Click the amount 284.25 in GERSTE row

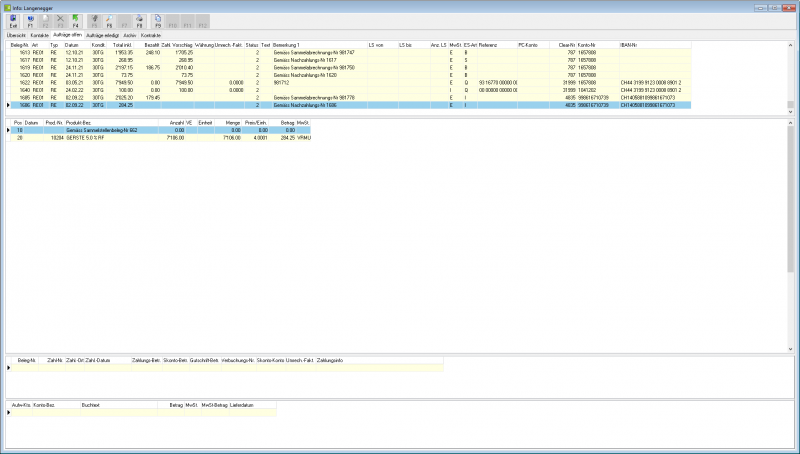288,138
